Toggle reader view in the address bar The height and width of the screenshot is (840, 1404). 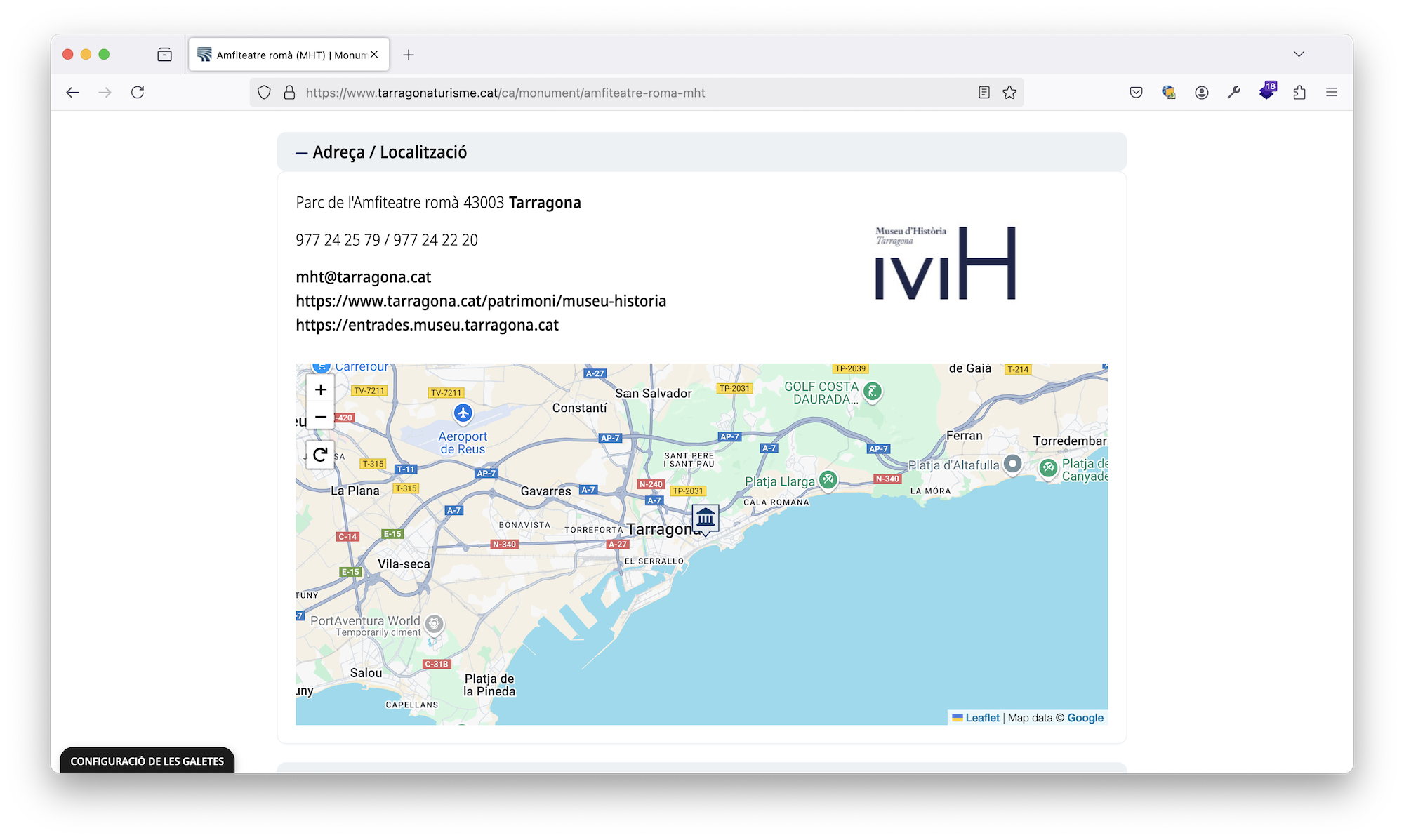tap(984, 93)
